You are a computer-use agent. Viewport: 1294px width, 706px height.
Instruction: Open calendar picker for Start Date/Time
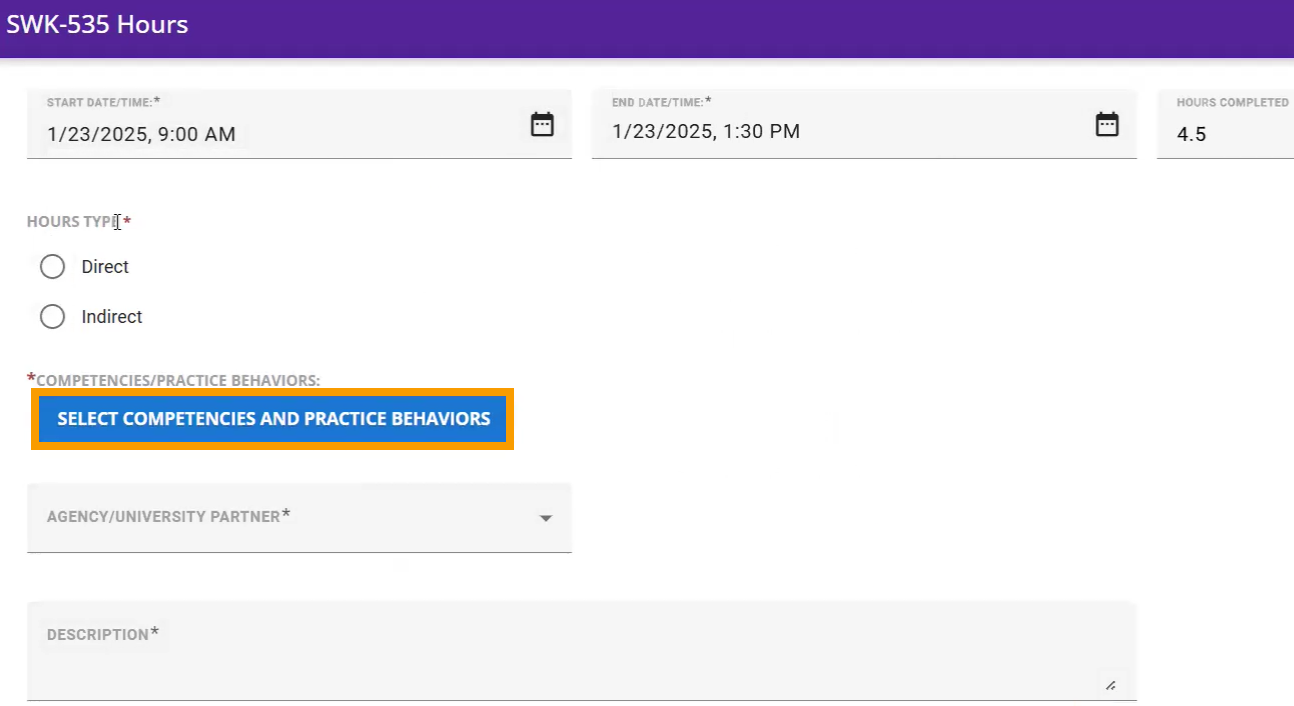pos(542,125)
